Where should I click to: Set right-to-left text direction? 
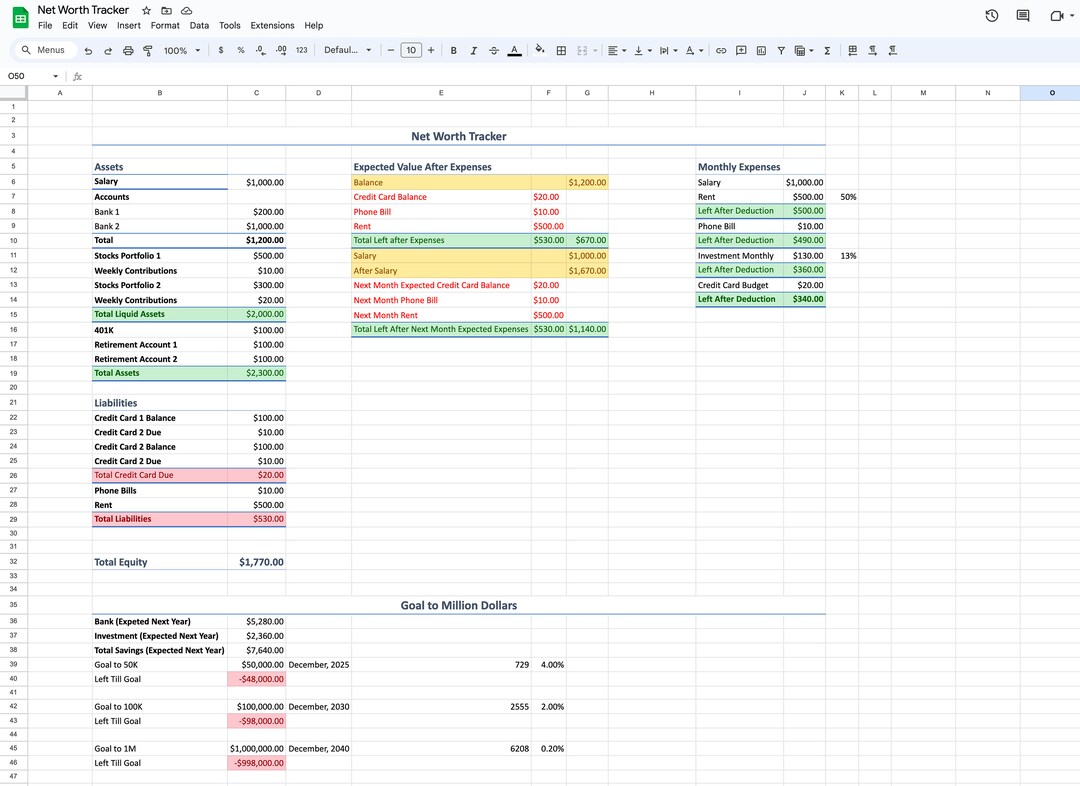coord(893,50)
